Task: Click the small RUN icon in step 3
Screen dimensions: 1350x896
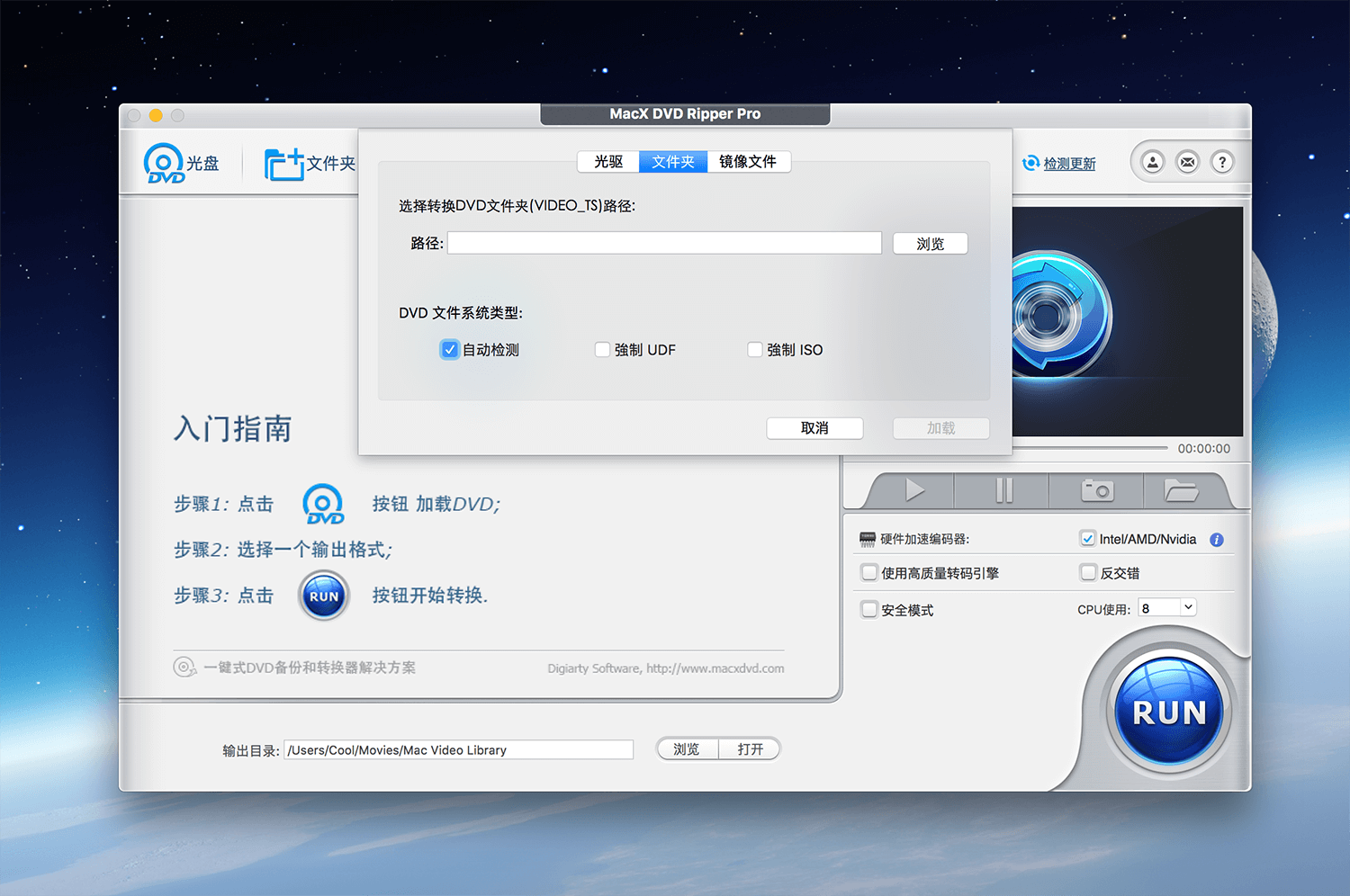Action: [324, 596]
